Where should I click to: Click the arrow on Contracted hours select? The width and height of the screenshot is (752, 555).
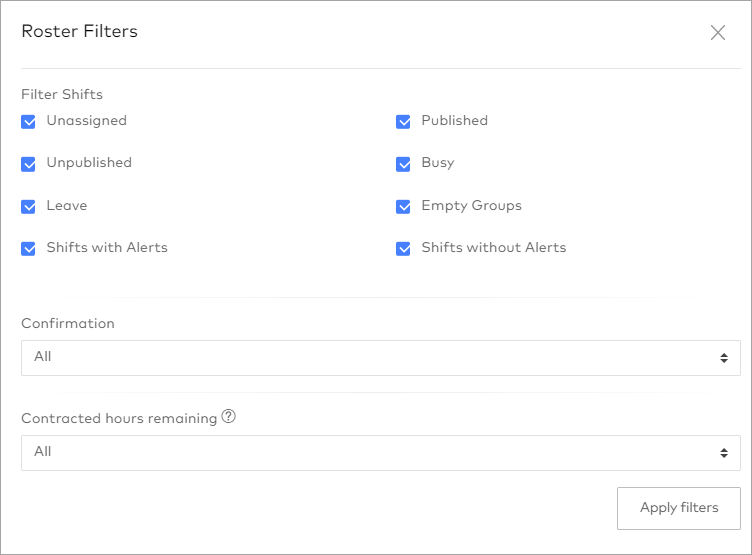pyautogui.click(x=723, y=452)
